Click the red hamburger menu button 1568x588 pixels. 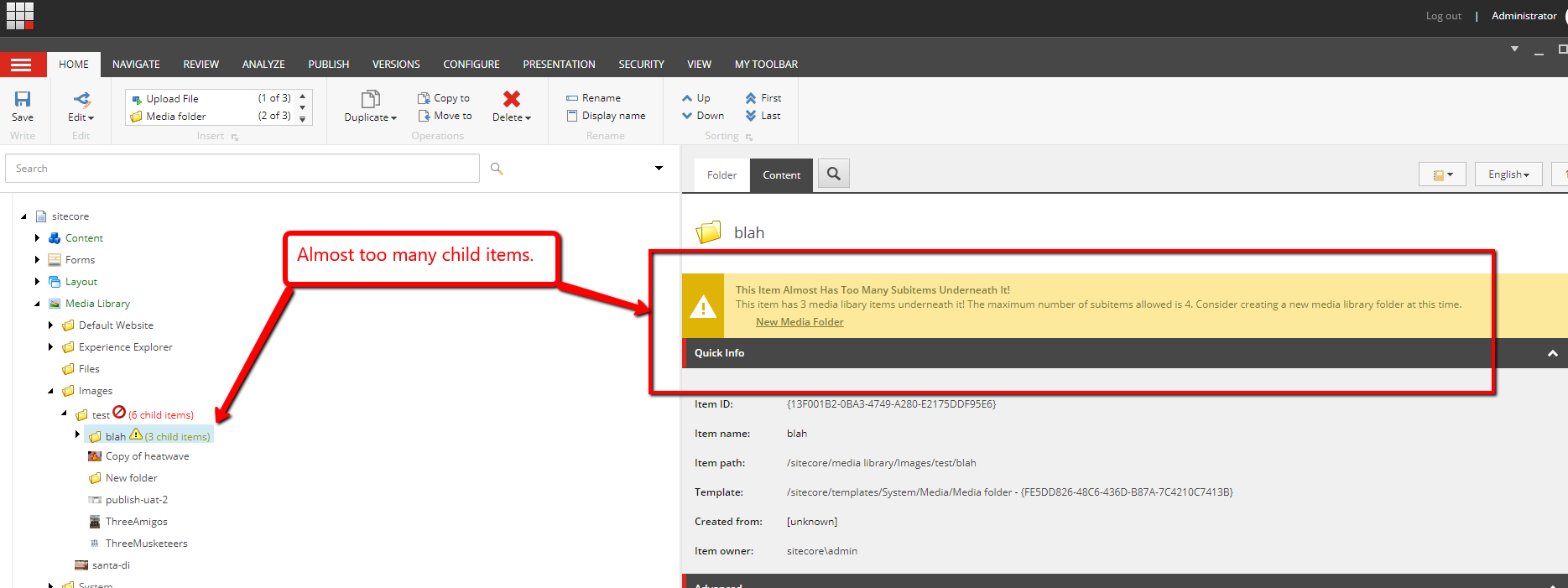tap(21, 65)
